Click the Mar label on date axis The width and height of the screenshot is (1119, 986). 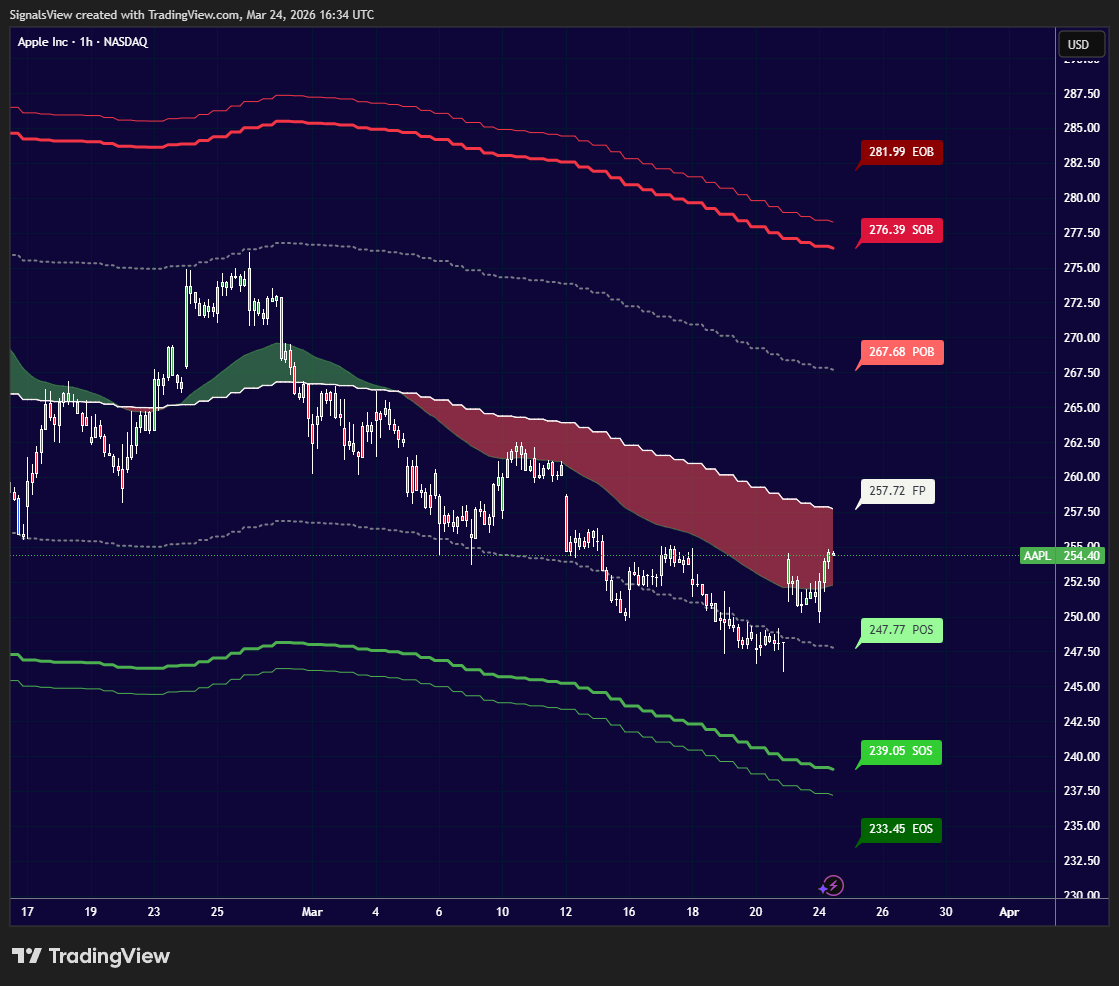pos(313,912)
